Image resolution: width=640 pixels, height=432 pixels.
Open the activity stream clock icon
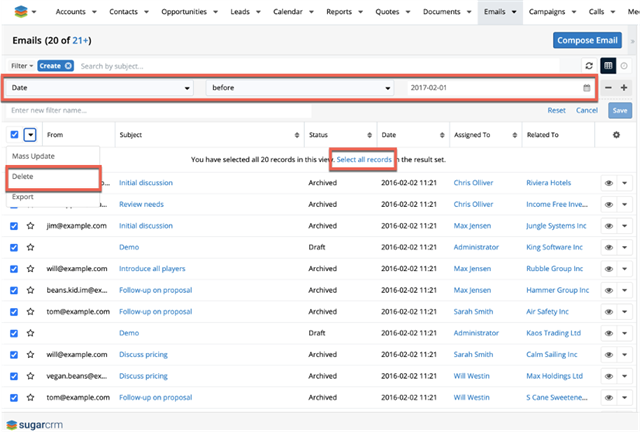(625, 66)
